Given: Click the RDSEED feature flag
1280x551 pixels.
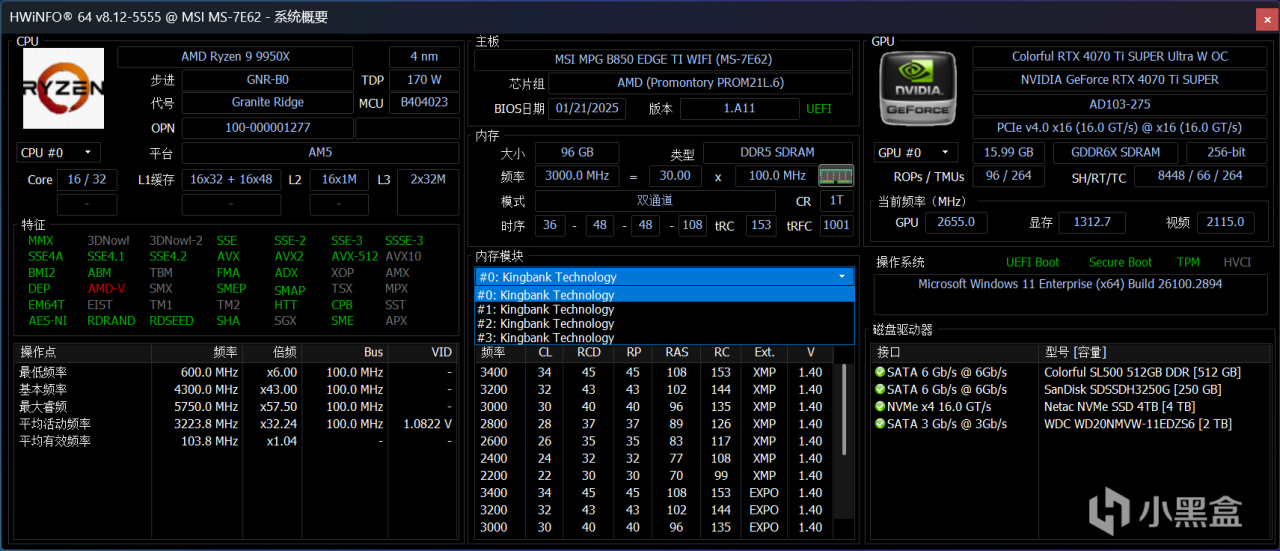Looking at the screenshot, I should click(172, 320).
